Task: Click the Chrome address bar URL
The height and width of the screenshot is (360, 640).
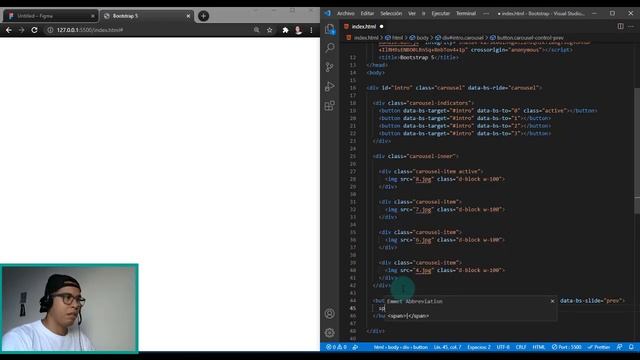Action: [x=90, y=30]
